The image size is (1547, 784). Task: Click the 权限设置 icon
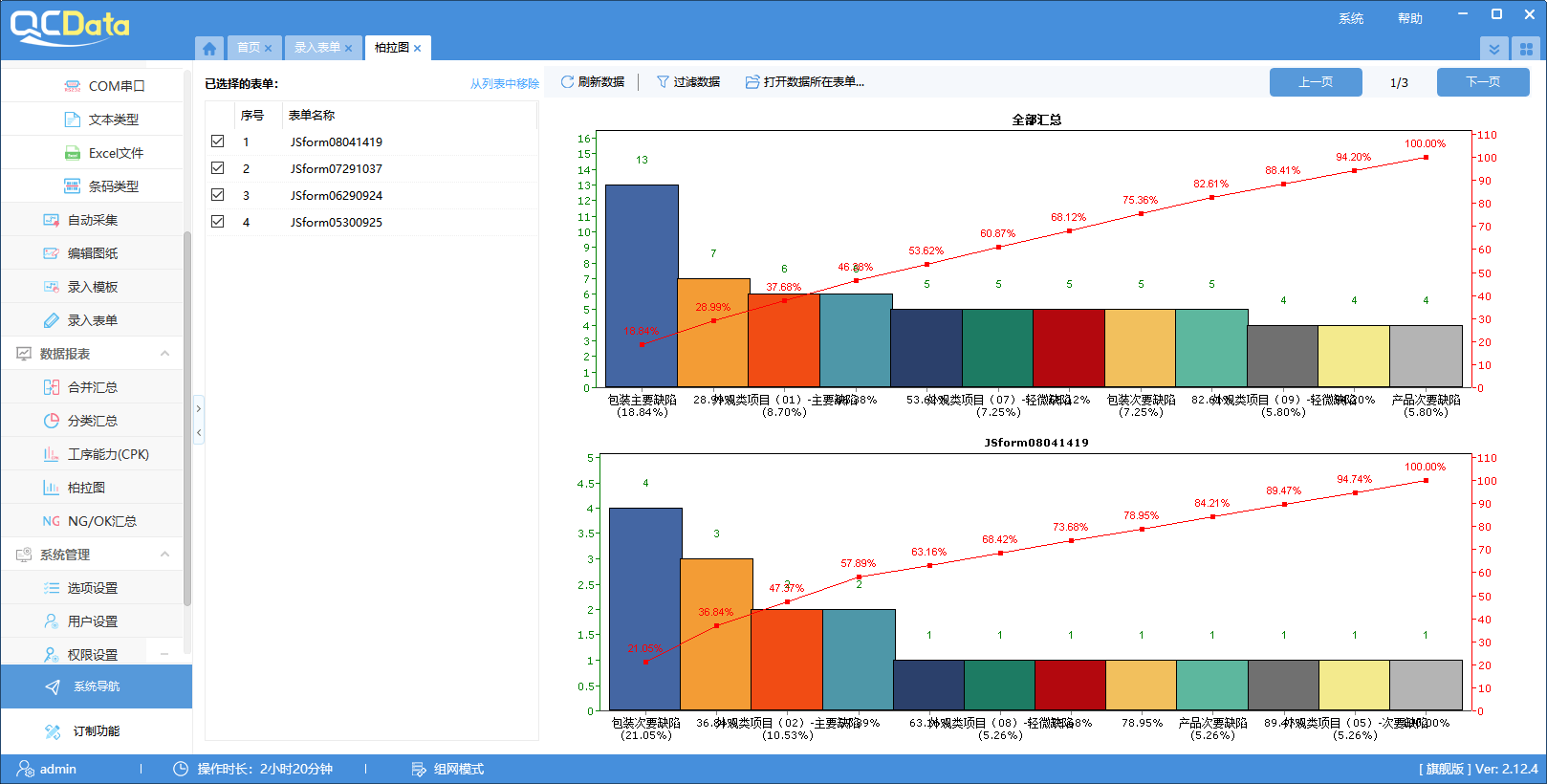(x=51, y=655)
